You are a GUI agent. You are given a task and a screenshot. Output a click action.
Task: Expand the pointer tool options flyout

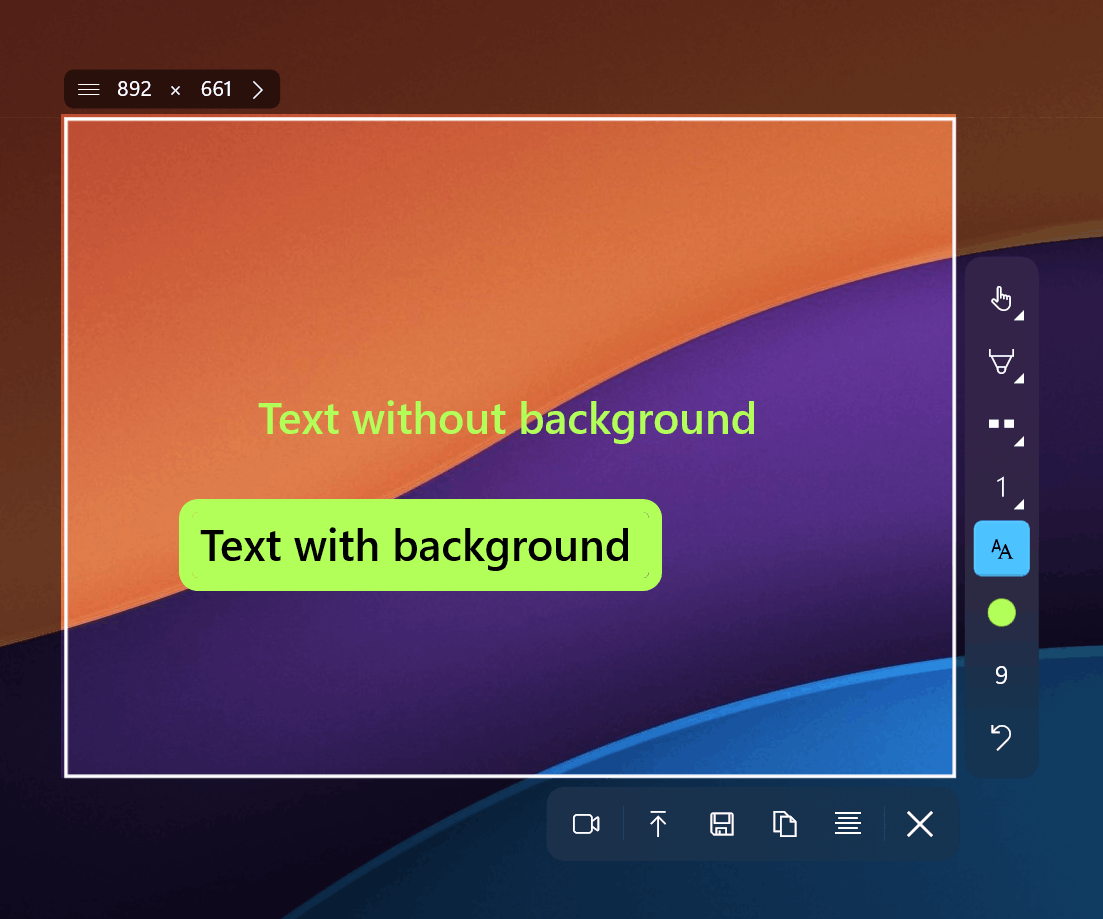click(1017, 315)
